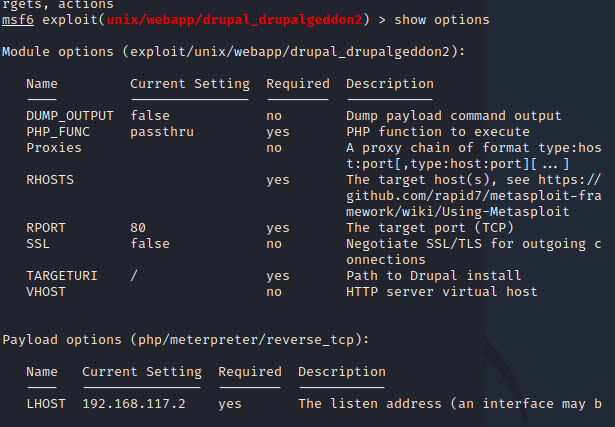The height and width of the screenshot is (427, 615).
Task: Click the 'false' value for SSL
Action: coord(150,244)
